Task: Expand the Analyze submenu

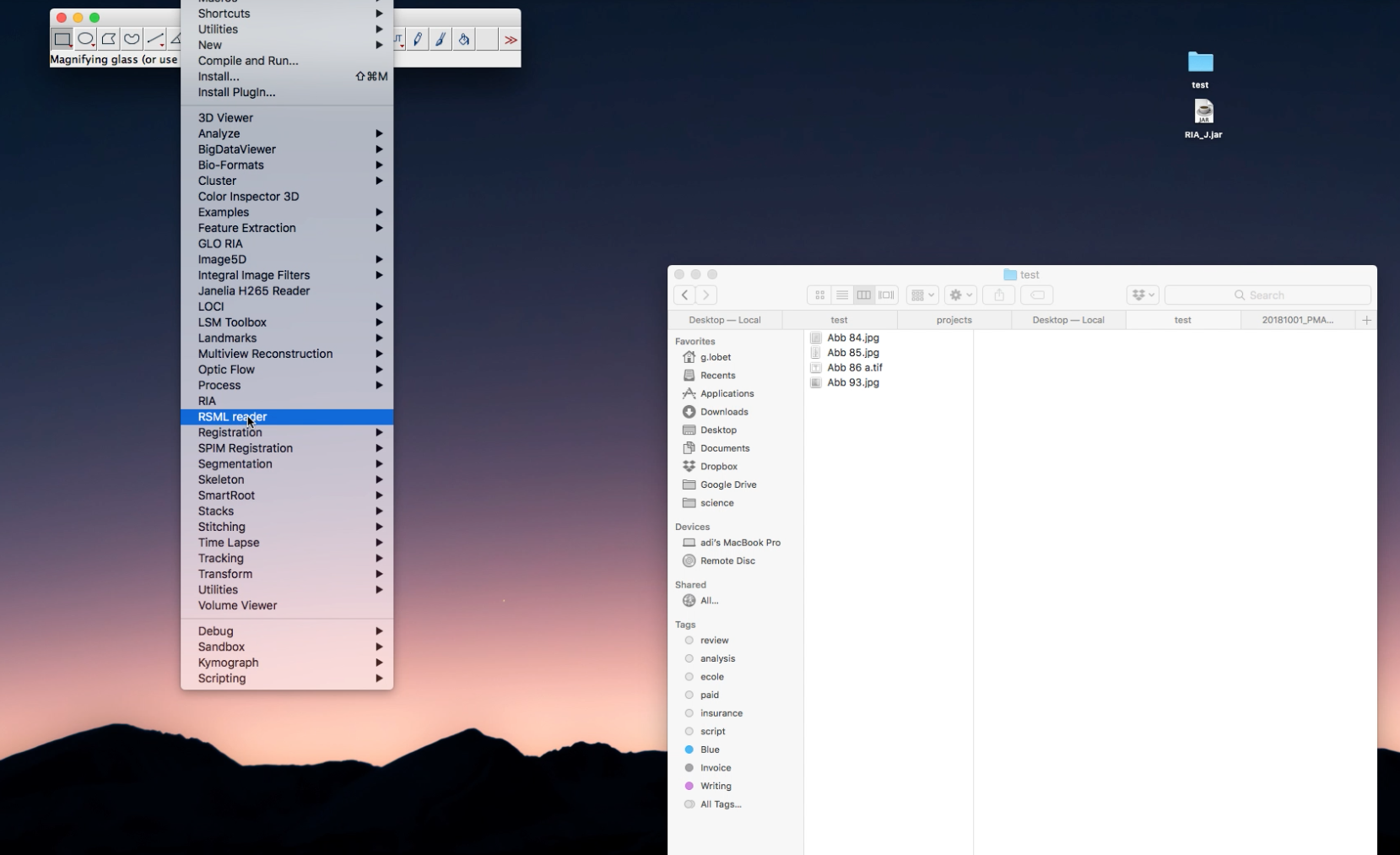Action: (x=287, y=133)
